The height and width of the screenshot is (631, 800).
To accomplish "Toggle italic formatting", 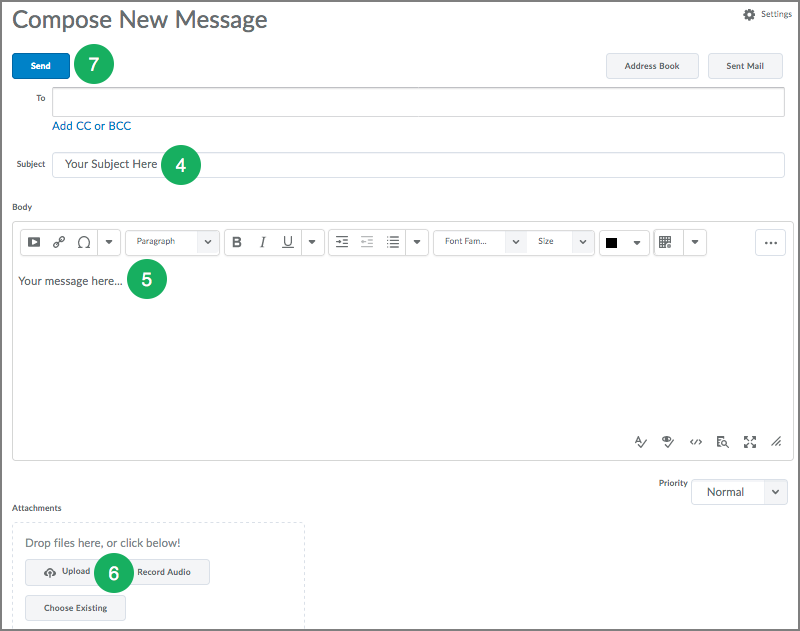I will (262, 242).
